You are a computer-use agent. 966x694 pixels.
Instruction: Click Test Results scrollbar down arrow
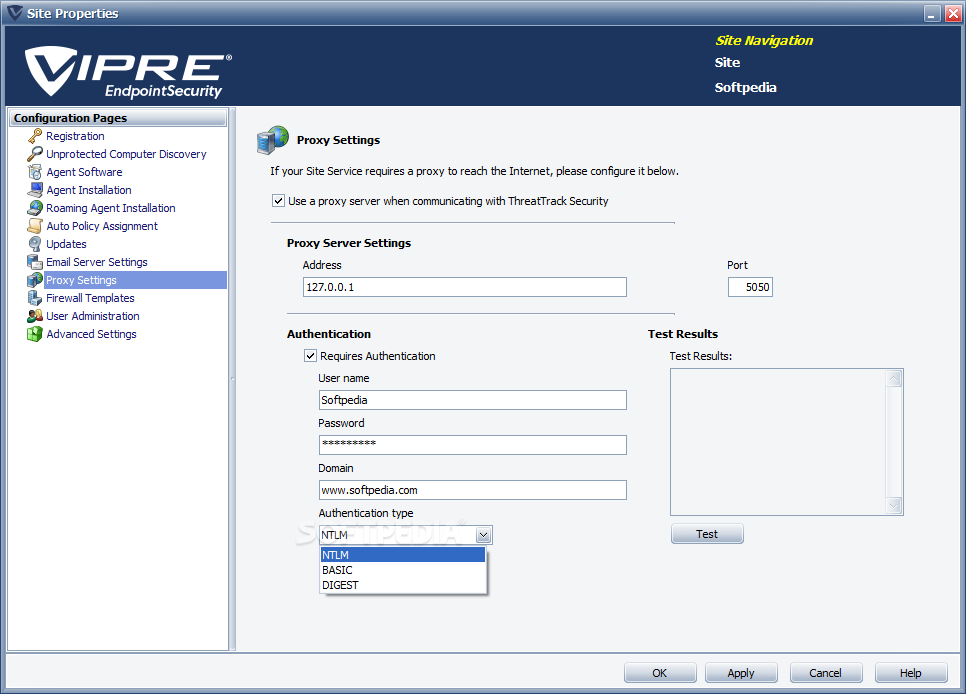pyautogui.click(x=894, y=506)
